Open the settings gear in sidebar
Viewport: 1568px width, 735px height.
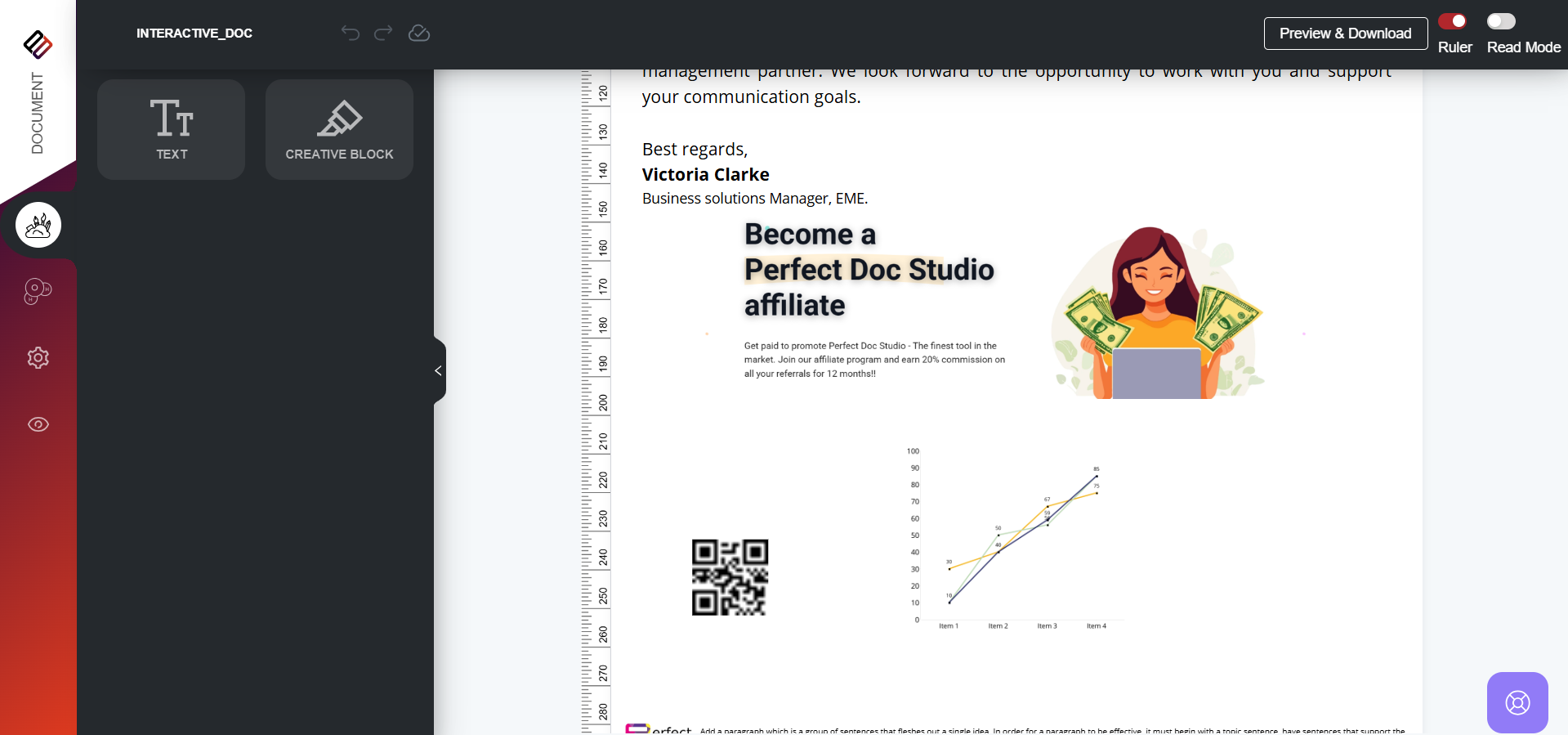click(38, 357)
